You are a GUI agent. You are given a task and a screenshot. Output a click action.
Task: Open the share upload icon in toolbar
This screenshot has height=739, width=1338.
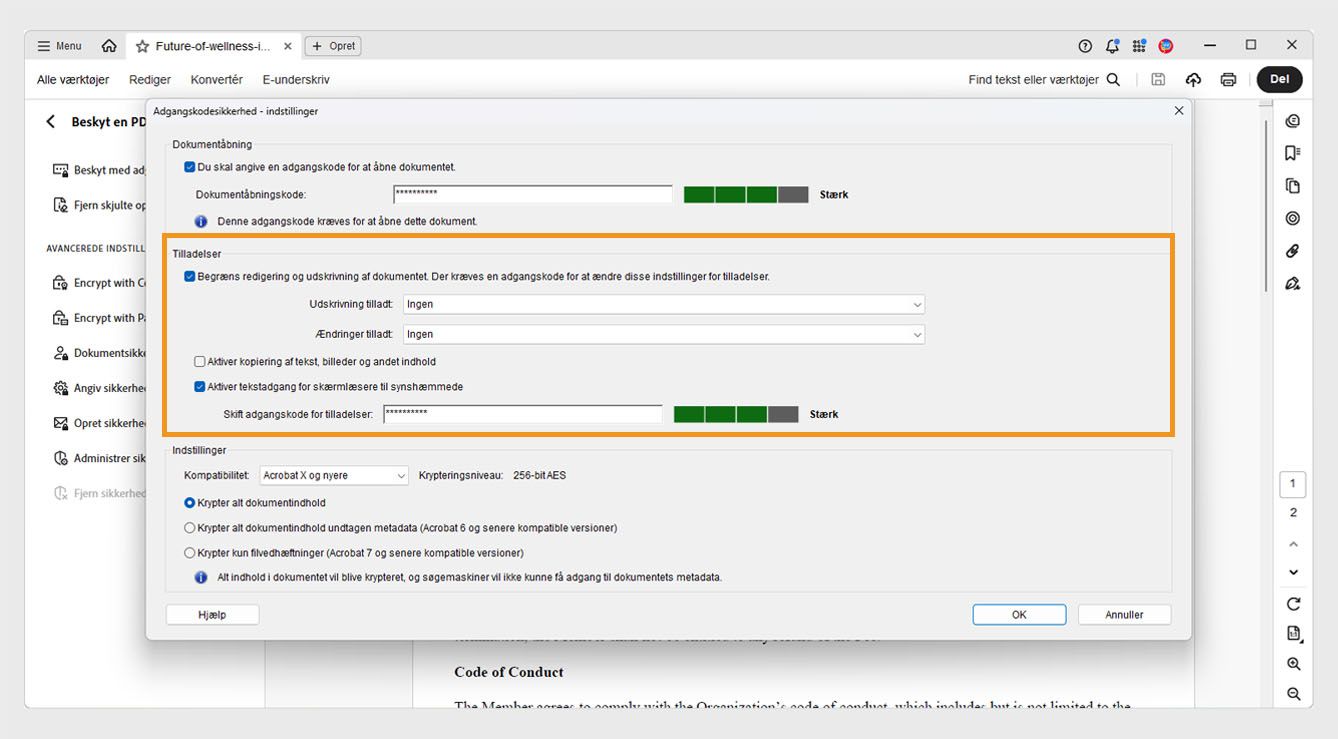tap(1193, 79)
